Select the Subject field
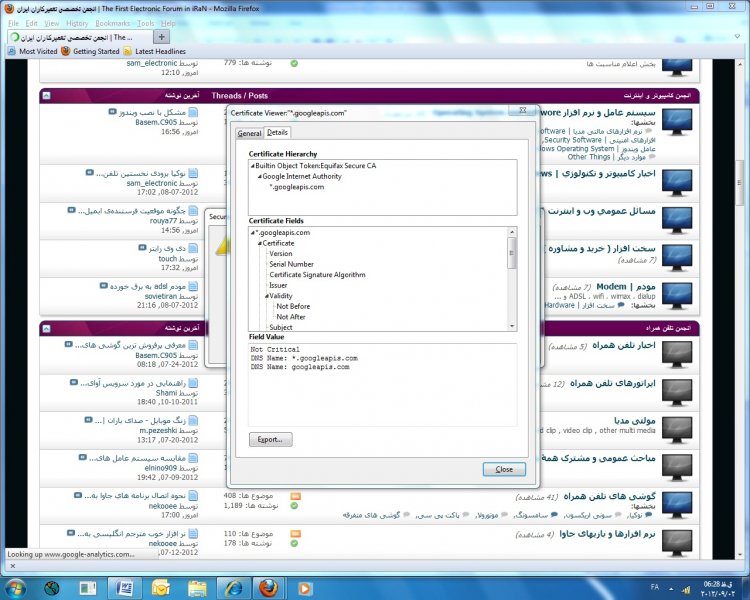The width and height of the screenshot is (750, 600). point(281,327)
